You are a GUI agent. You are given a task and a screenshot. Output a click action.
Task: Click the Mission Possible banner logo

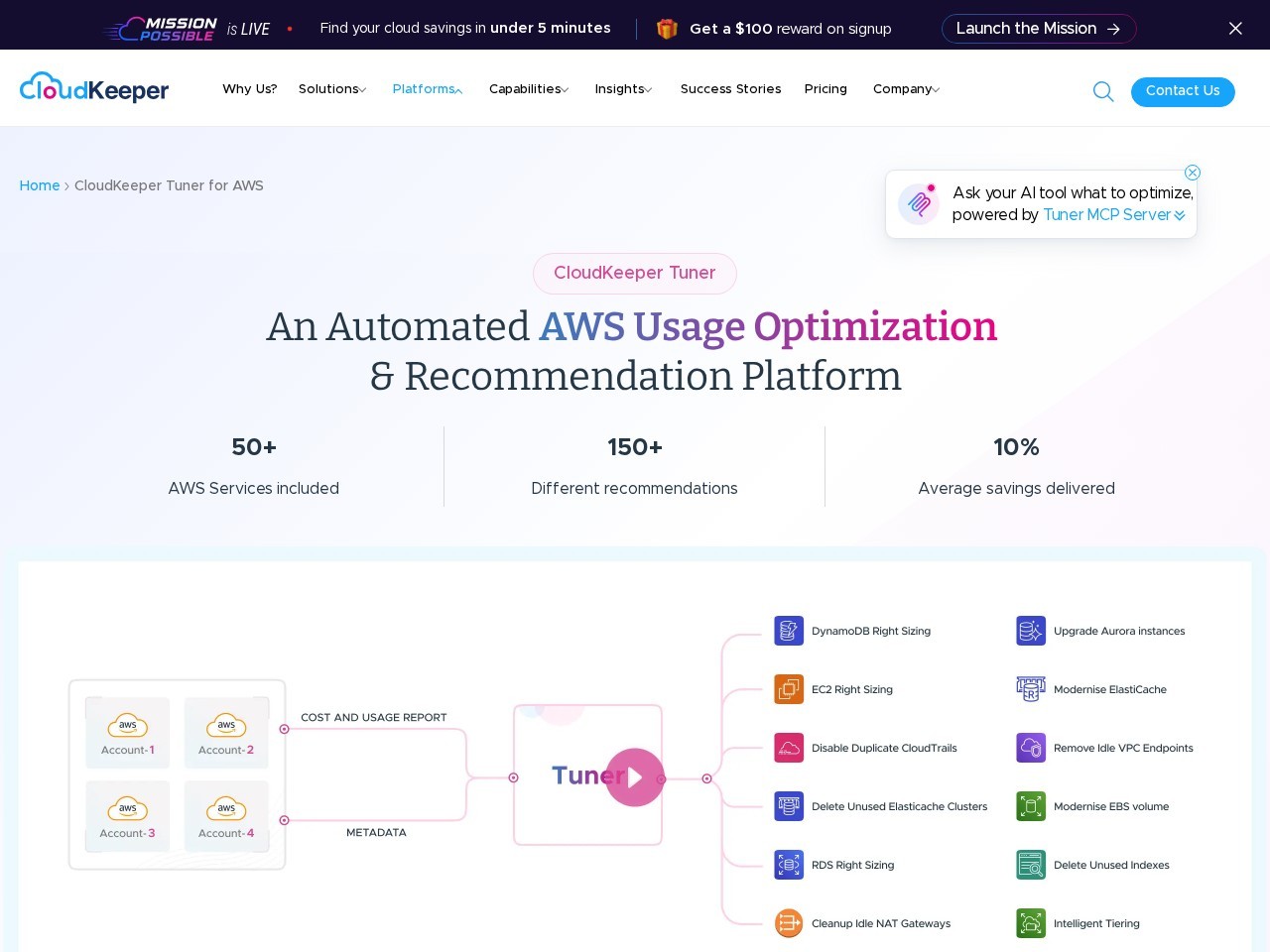pyautogui.click(x=161, y=29)
